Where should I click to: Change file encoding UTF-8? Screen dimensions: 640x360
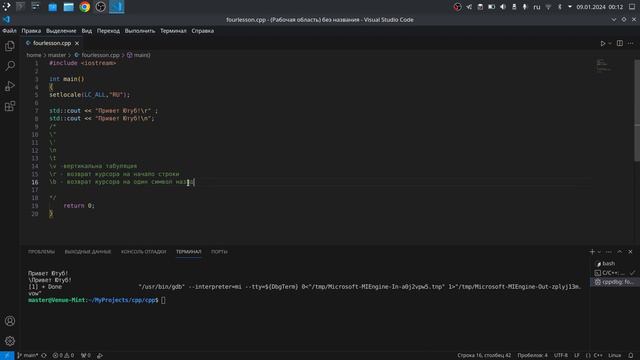(x=561, y=356)
